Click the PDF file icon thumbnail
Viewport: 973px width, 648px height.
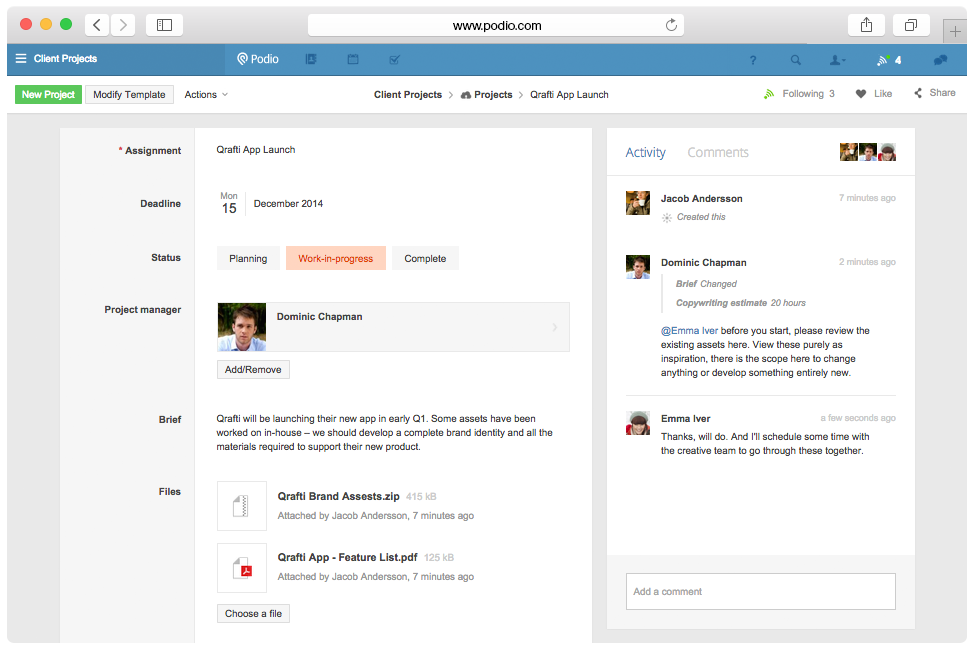tap(242, 568)
